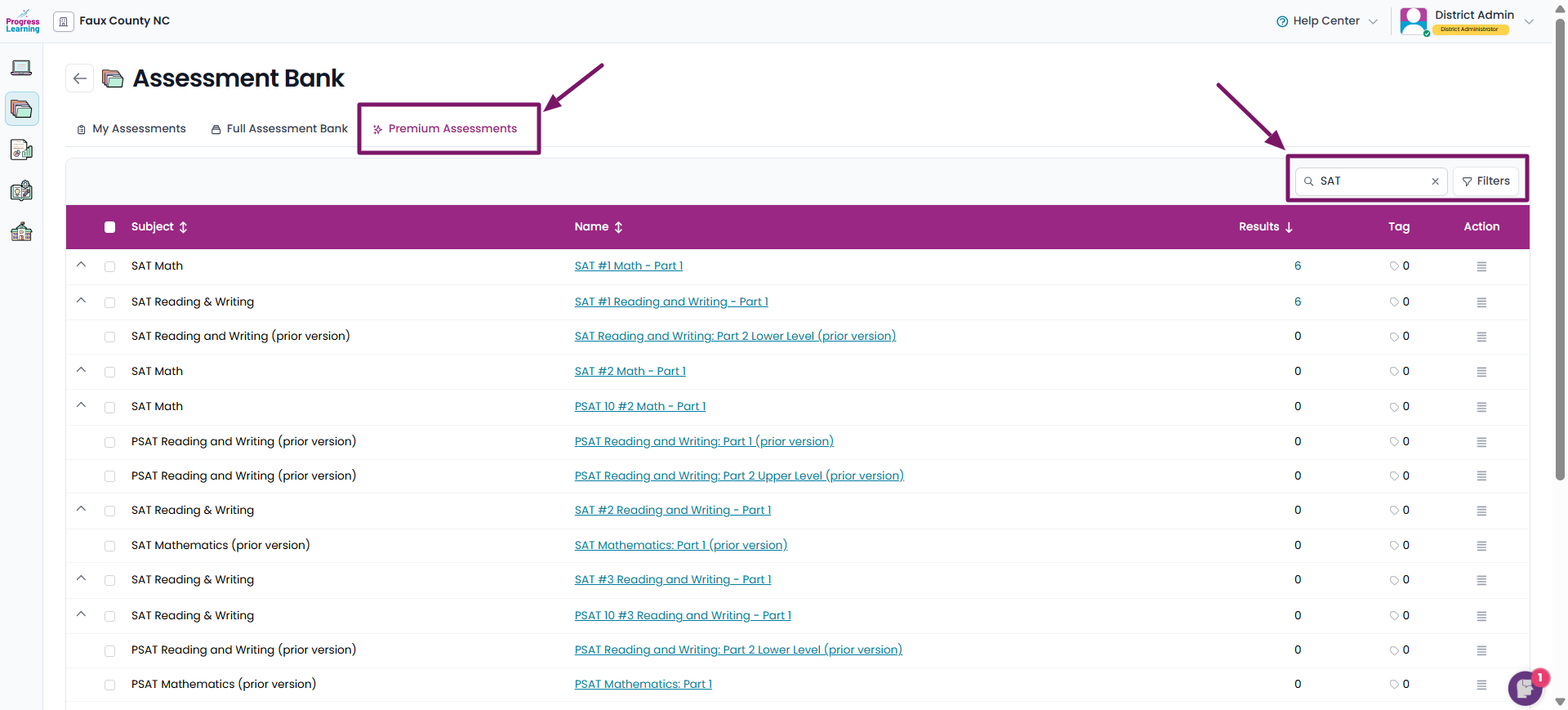Click tag icon on SAT #1 Math row
Image resolution: width=1568 pixels, height=710 pixels.
pos(1394,266)
